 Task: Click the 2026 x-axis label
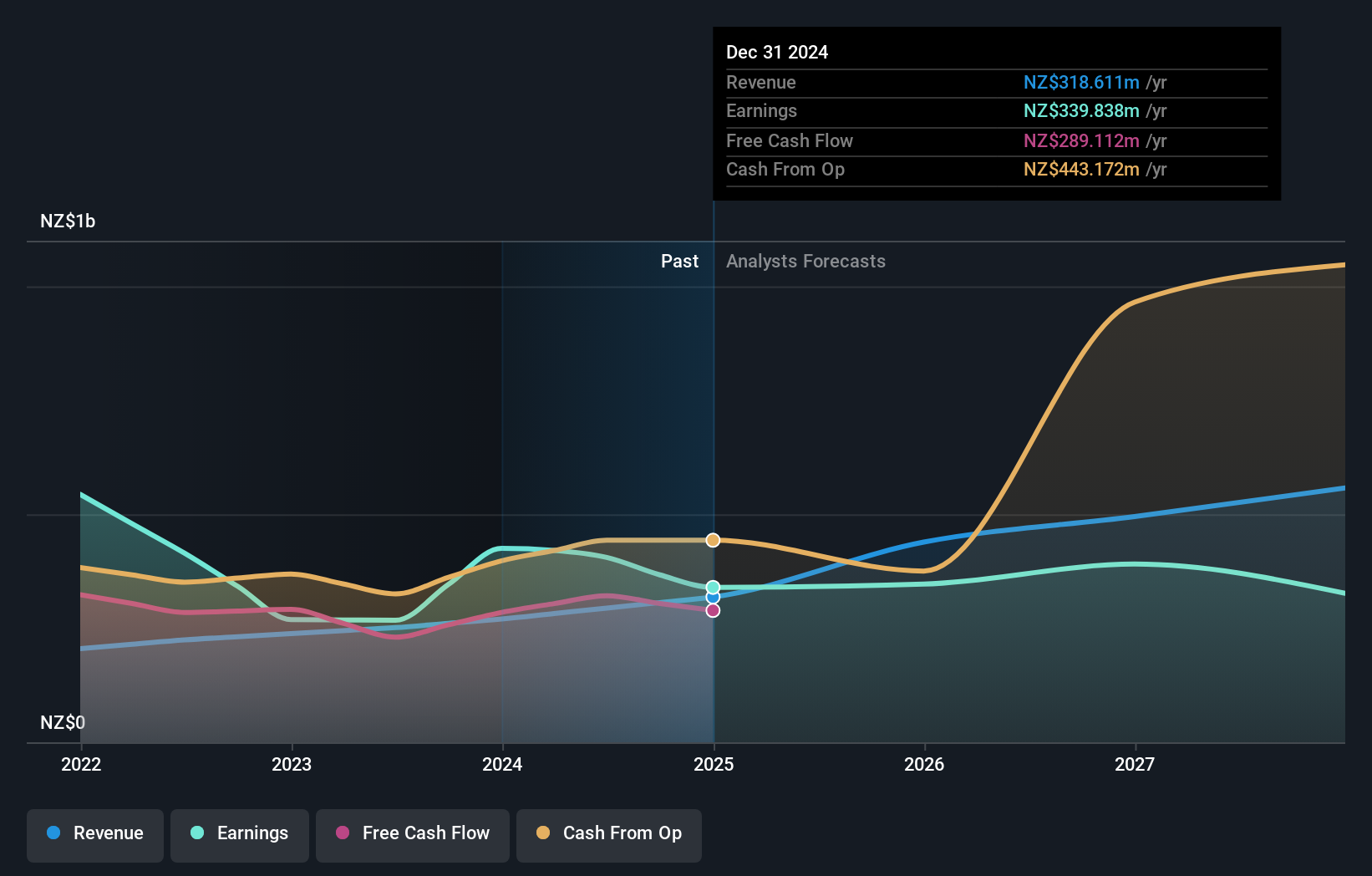pos(924,764)
